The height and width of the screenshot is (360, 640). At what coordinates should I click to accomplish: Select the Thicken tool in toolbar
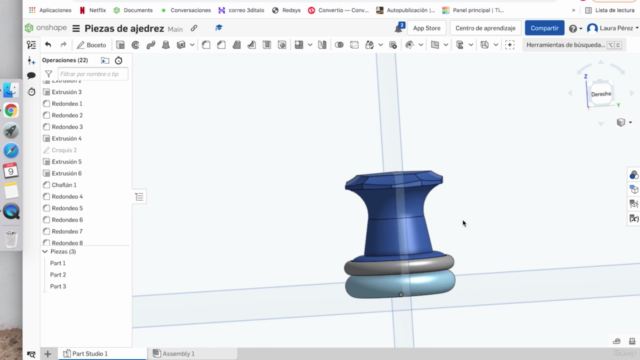(x=181, y=45)
